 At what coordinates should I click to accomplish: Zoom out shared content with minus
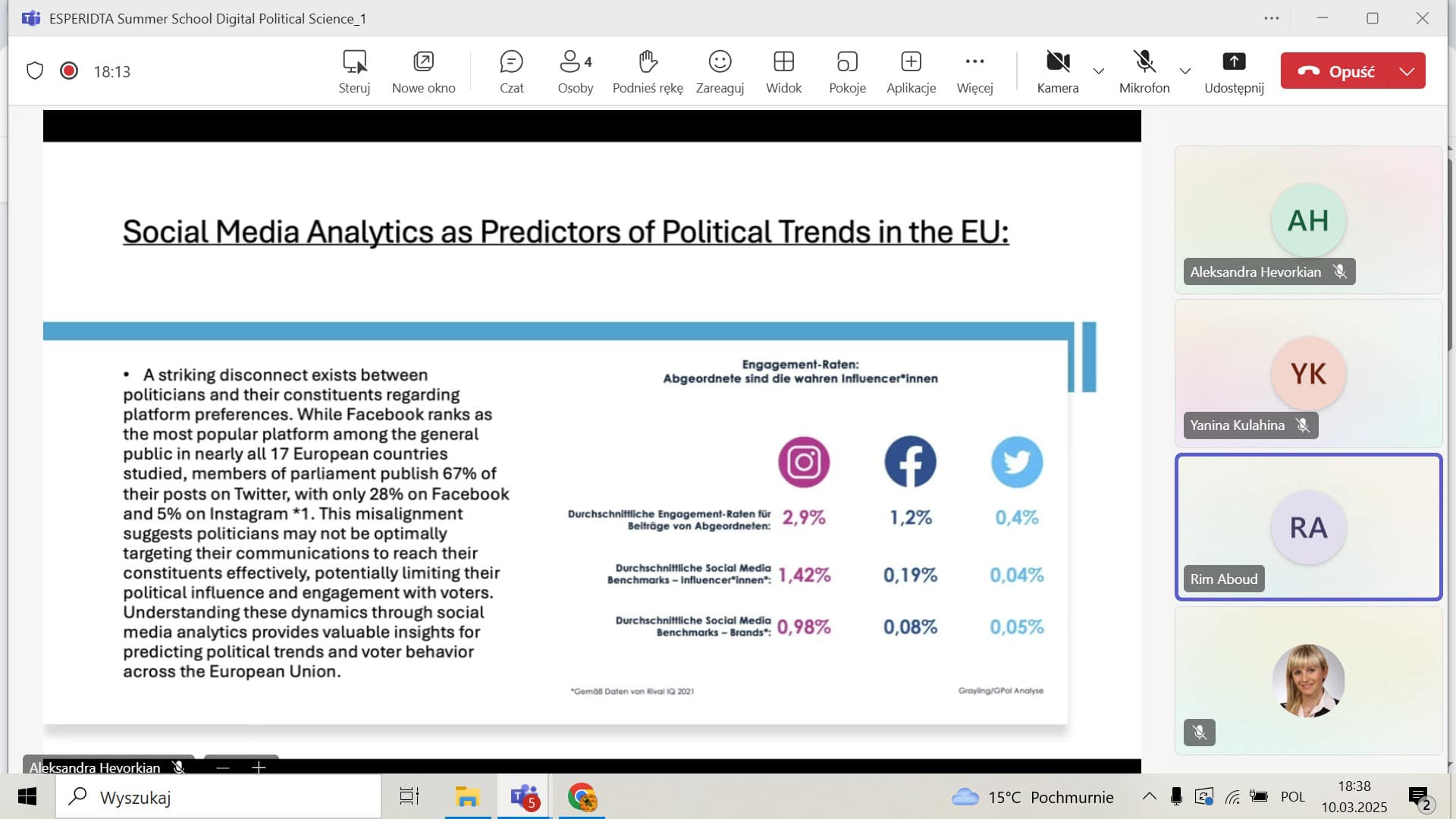coord(222,767)
